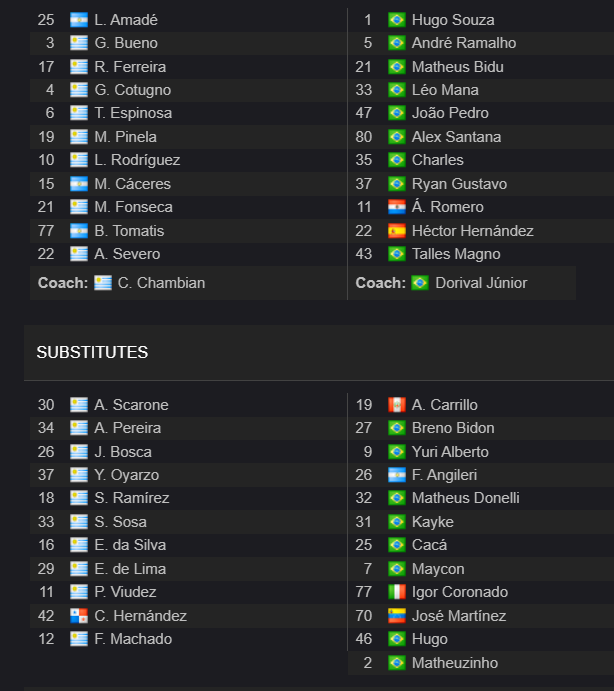Click Brazil flag next to coach Dorival Júnior

(x=420, y=282)
